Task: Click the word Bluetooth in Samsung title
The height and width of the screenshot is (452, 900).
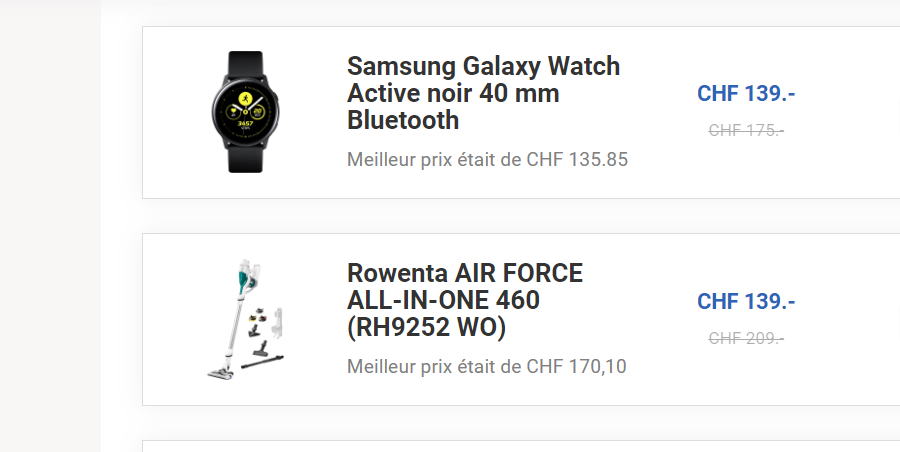Action: click(403, 120)
